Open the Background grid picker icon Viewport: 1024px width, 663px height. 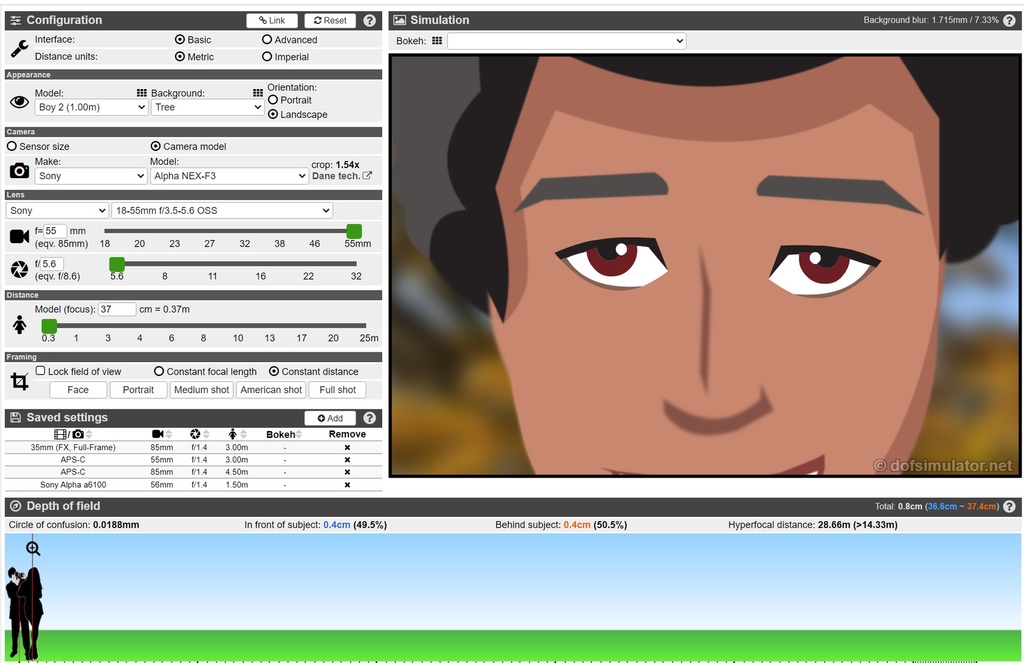pyautogui.click(x=142, y=93)
